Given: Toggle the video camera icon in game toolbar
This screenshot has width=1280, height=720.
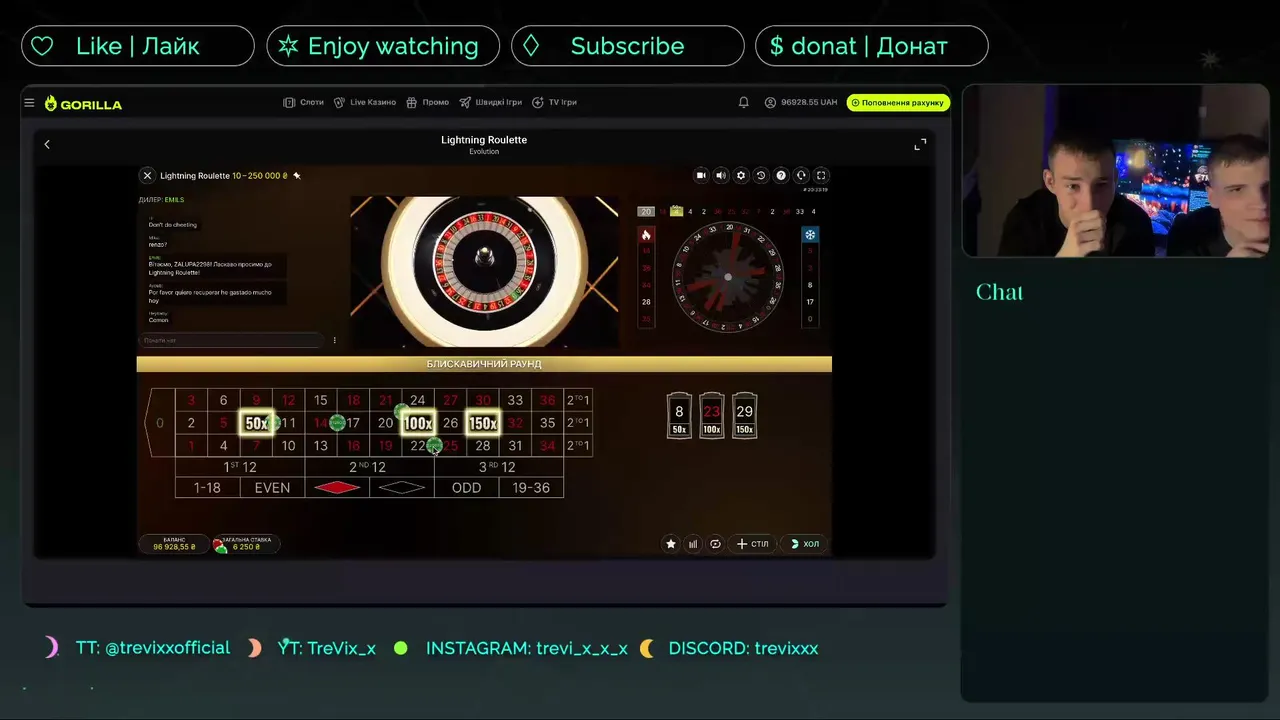Looking at the screenshot, I should (x=701, y=175).
